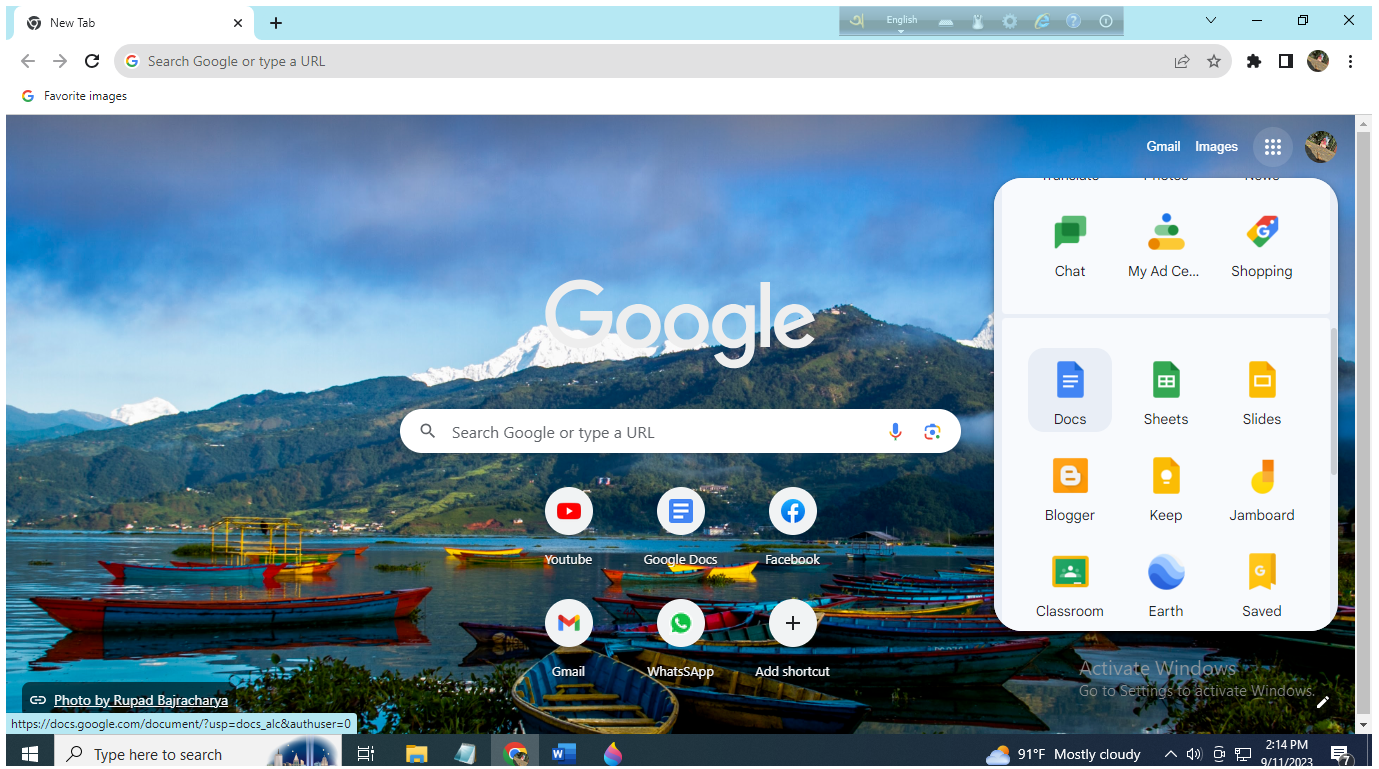This screenshot has width=1379, height=769.
Task: Select the New Tab tab
Action: (x=136, y=23)
